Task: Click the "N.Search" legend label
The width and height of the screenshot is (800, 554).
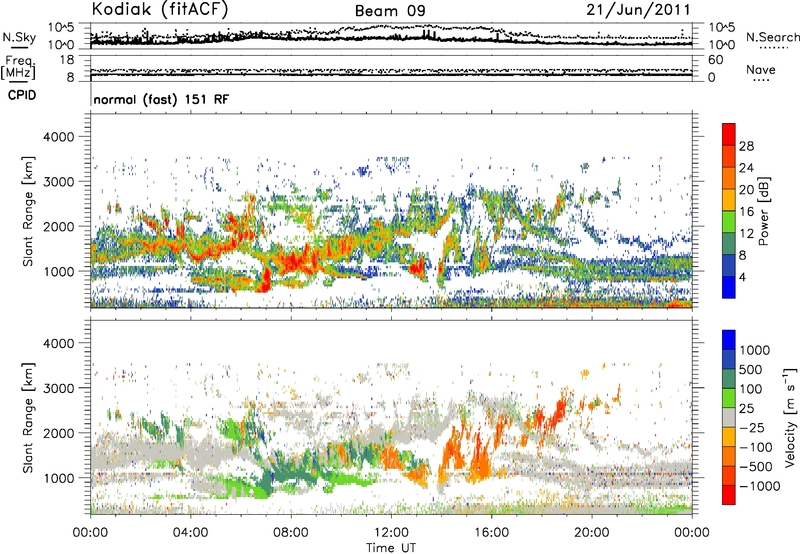Action: click(x=772, y=37)
